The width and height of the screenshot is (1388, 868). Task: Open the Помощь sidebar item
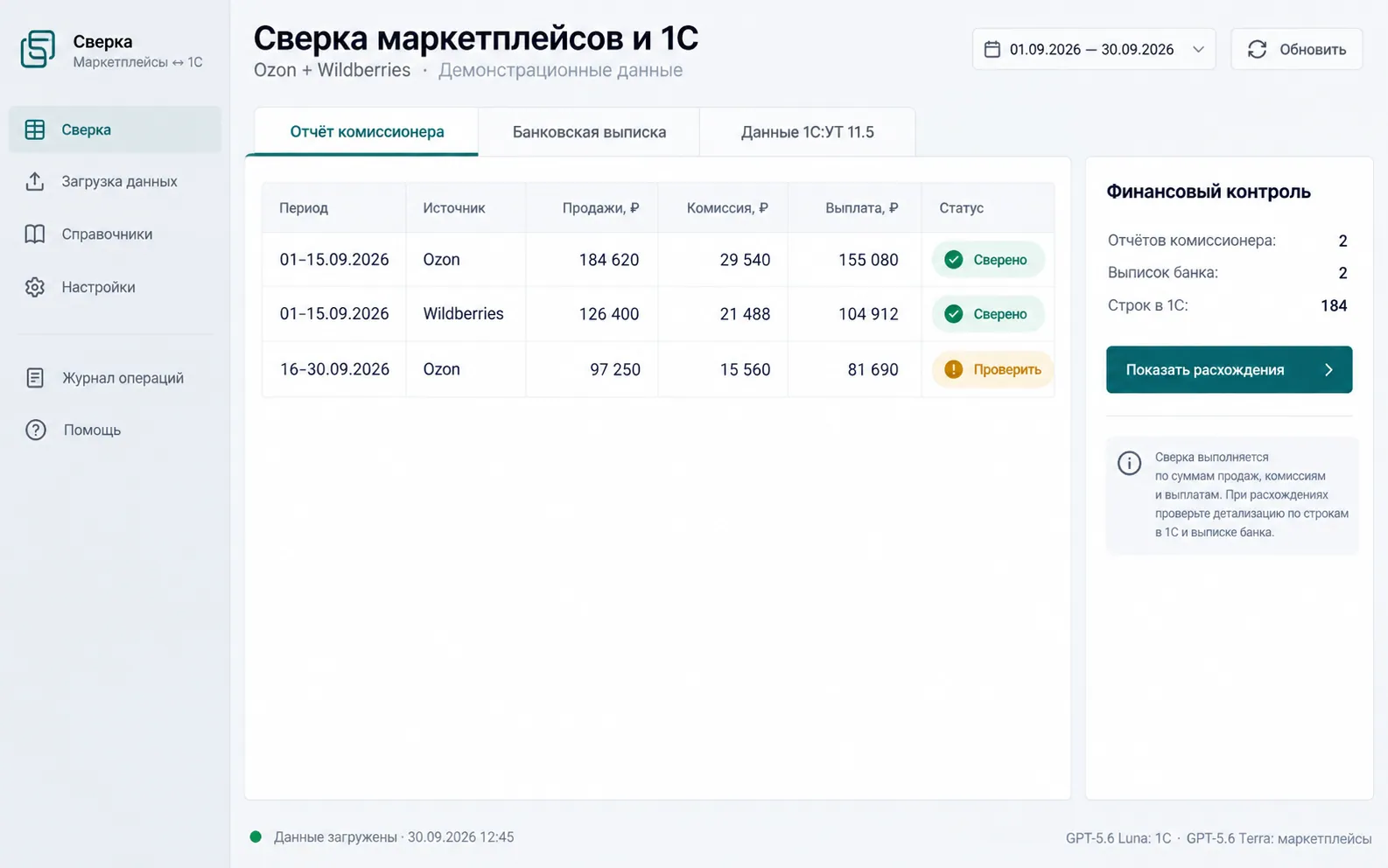[115, 430]
